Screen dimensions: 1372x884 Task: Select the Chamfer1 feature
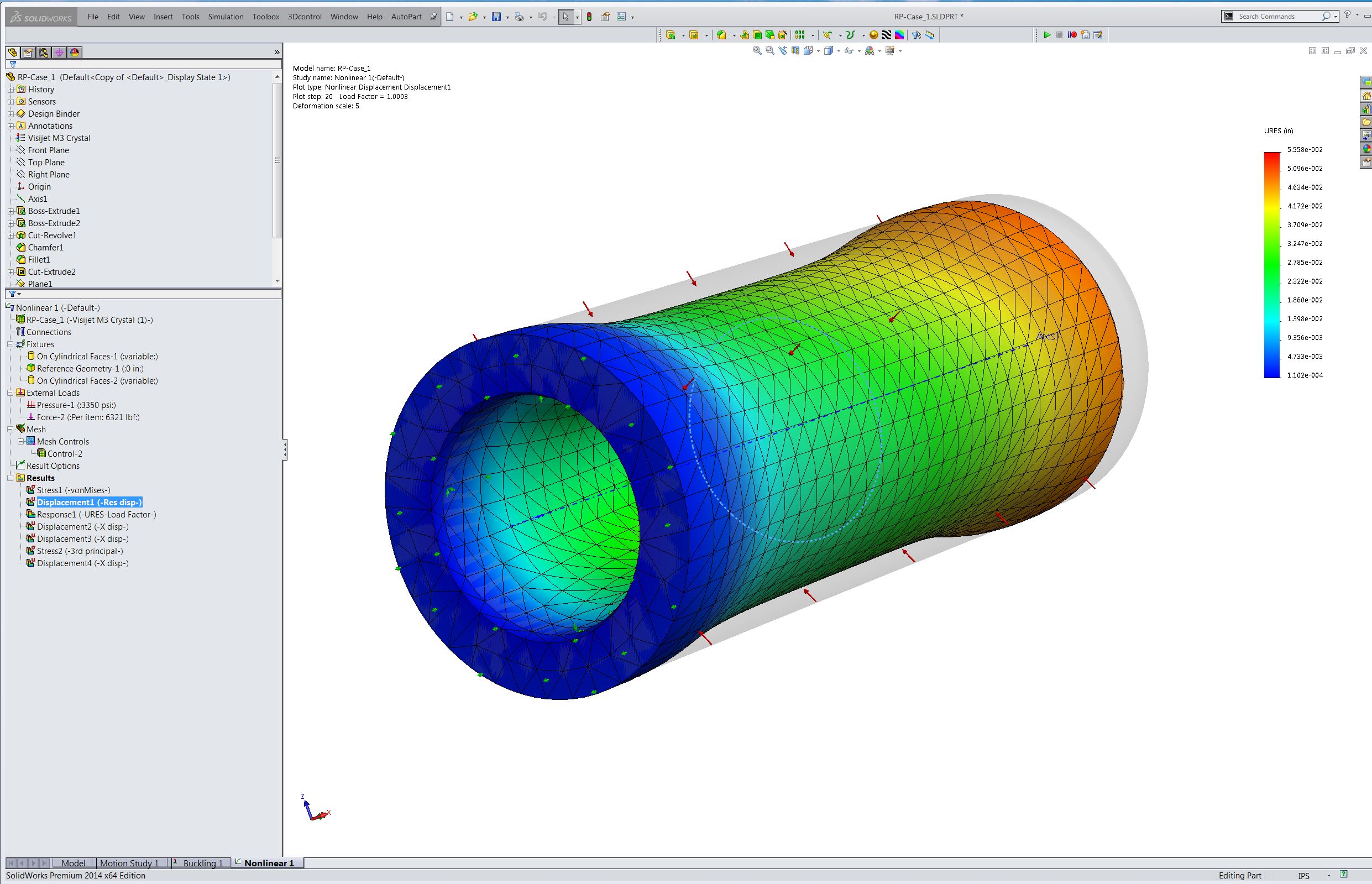tap(45, 248)
